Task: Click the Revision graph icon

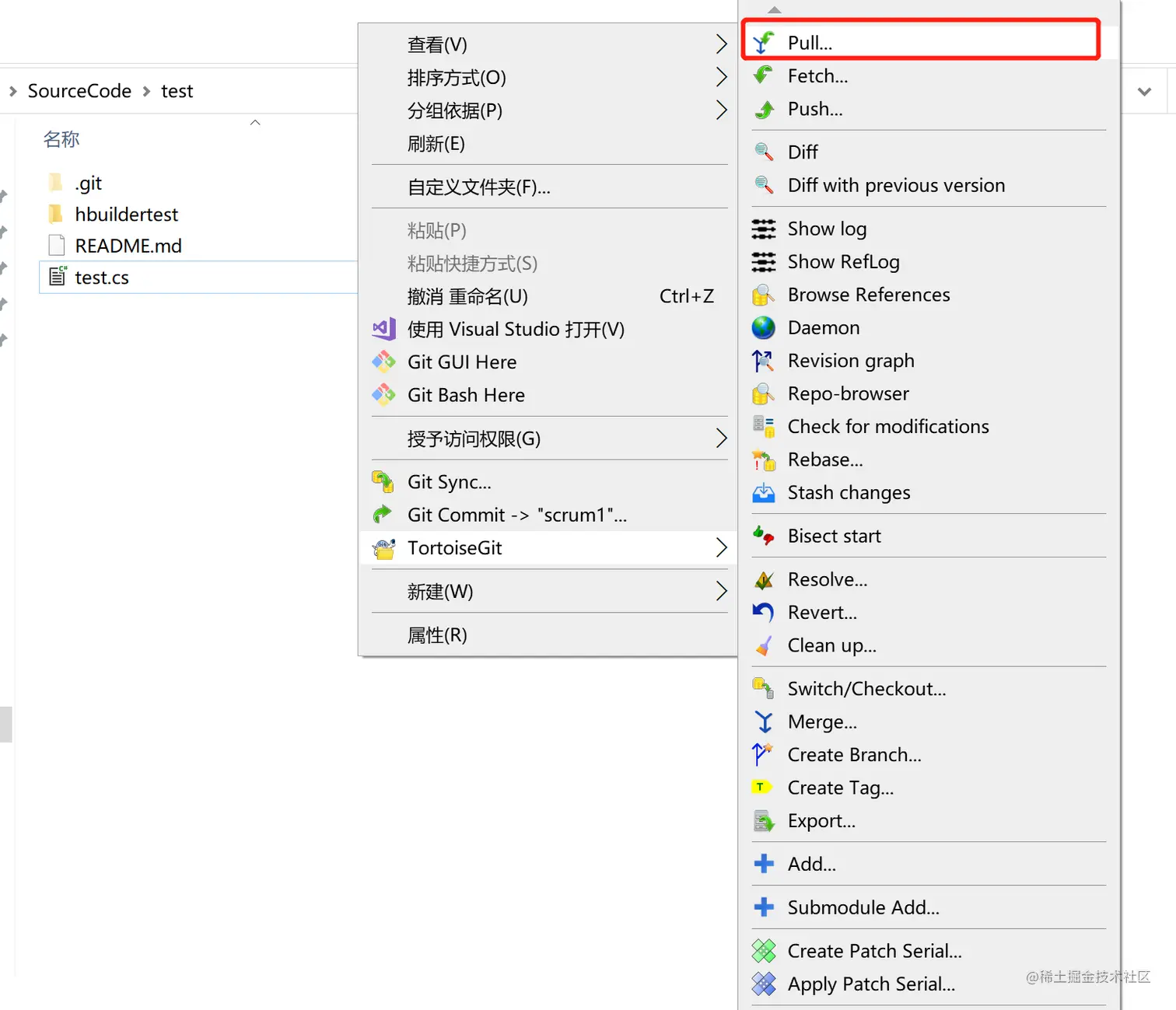Action: coord(764,361)
